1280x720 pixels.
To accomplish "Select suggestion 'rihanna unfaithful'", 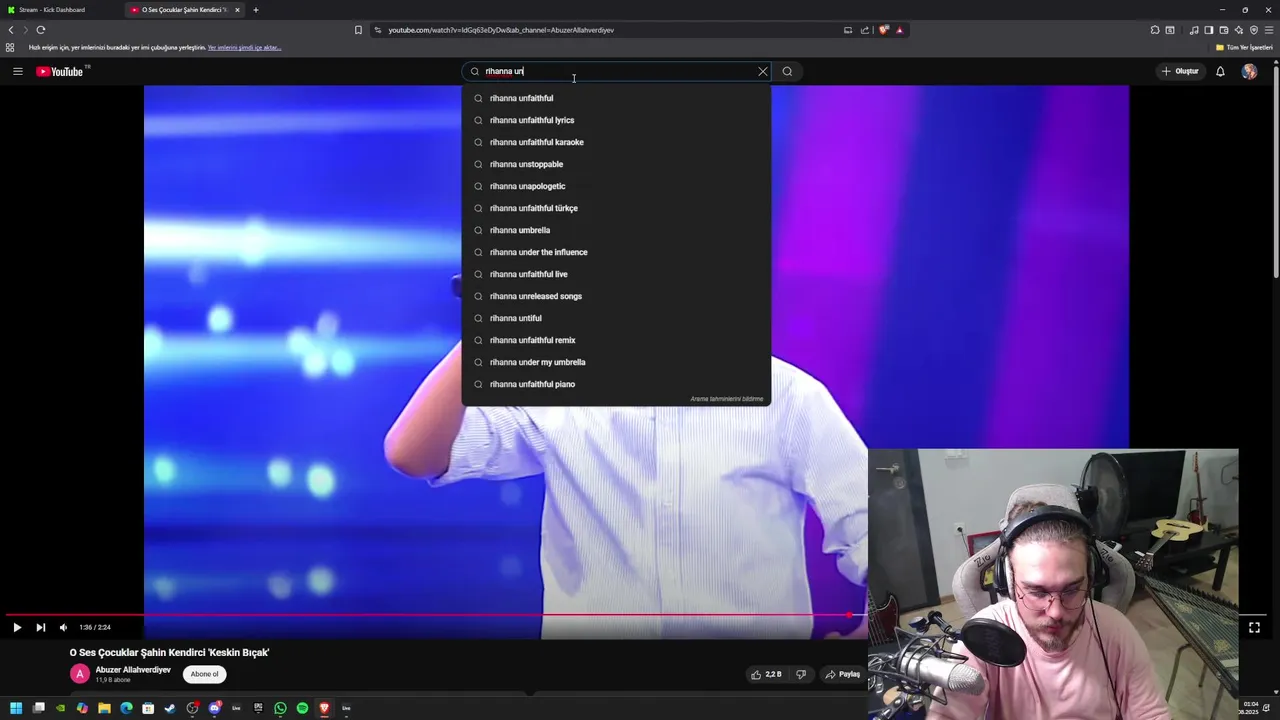I will click(616, 98).
